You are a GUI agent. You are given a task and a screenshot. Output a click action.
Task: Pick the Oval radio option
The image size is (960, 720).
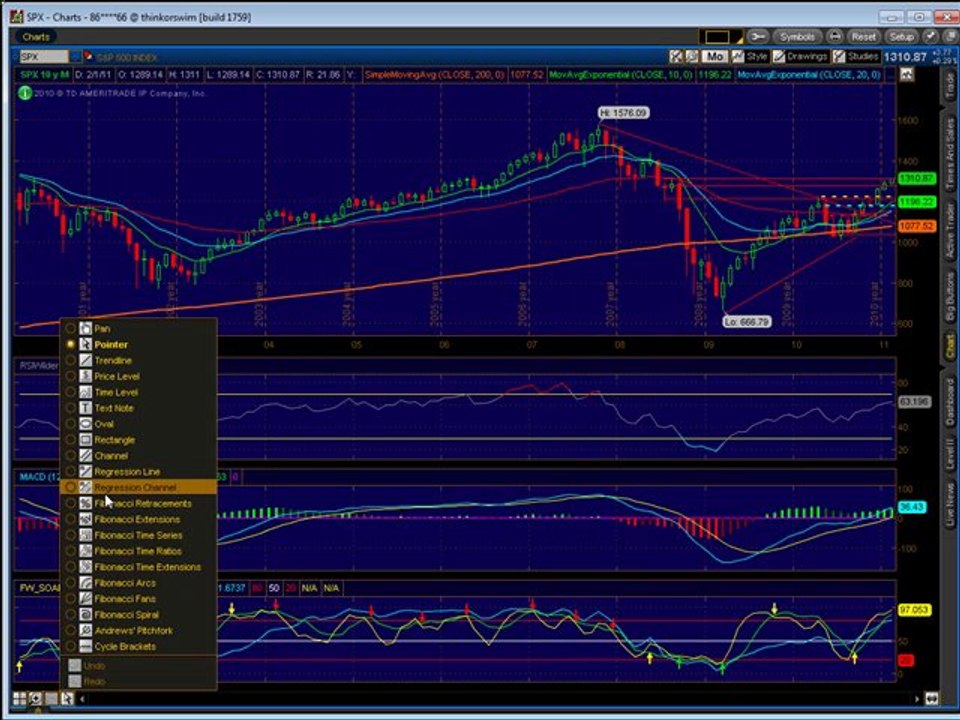coord(70,424)
